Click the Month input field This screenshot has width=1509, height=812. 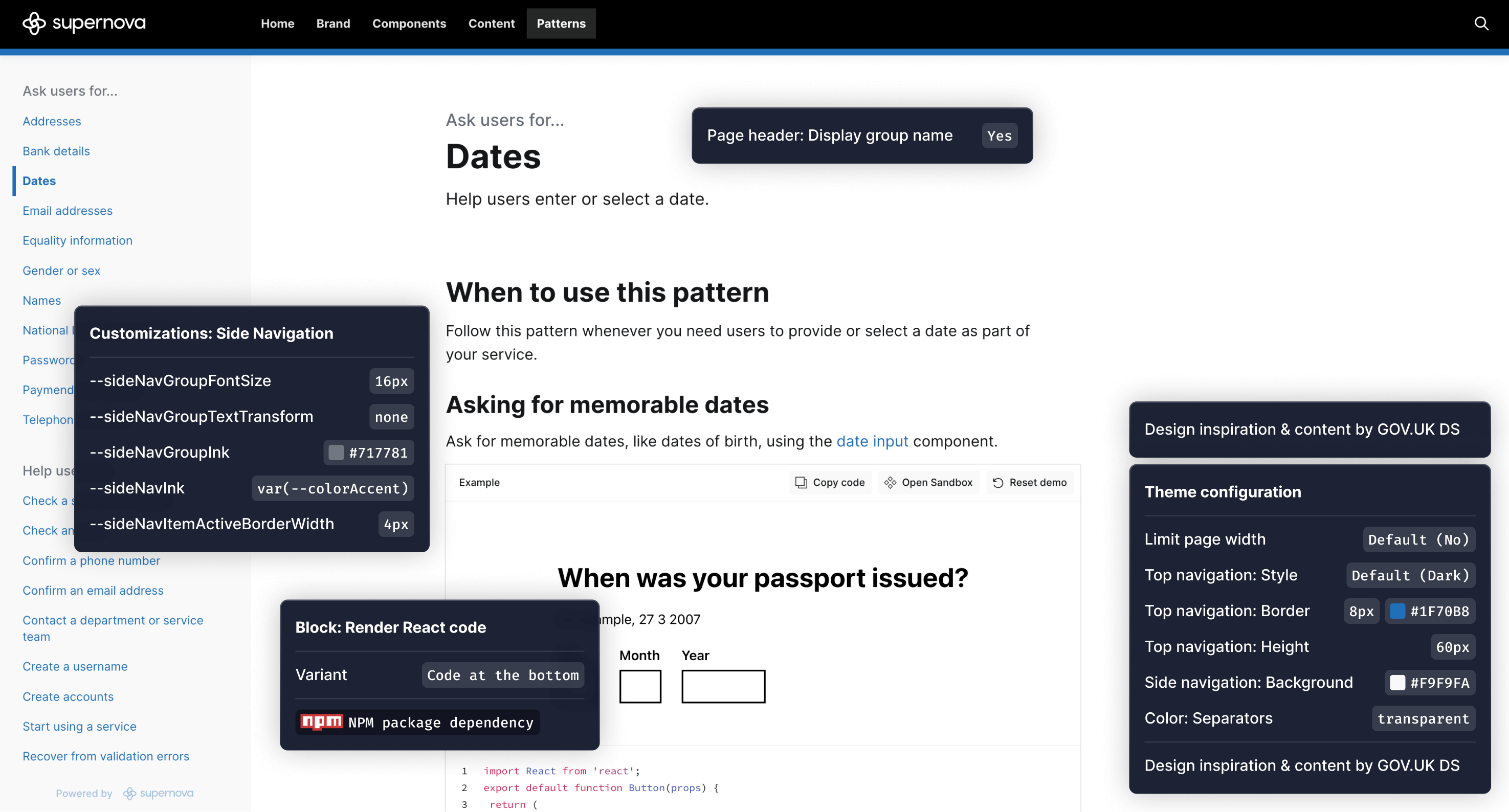coord(640,686)
